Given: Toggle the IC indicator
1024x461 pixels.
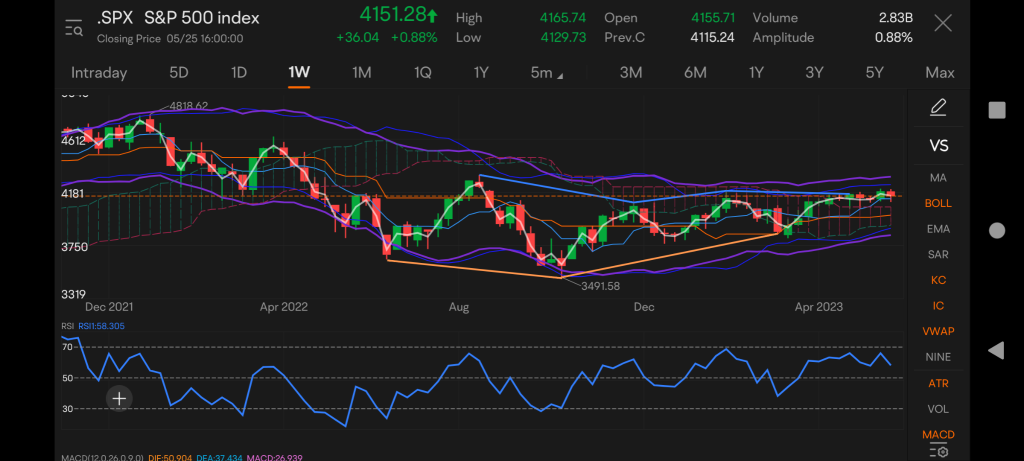Looking at the screenshot, I should click(938, 306).
